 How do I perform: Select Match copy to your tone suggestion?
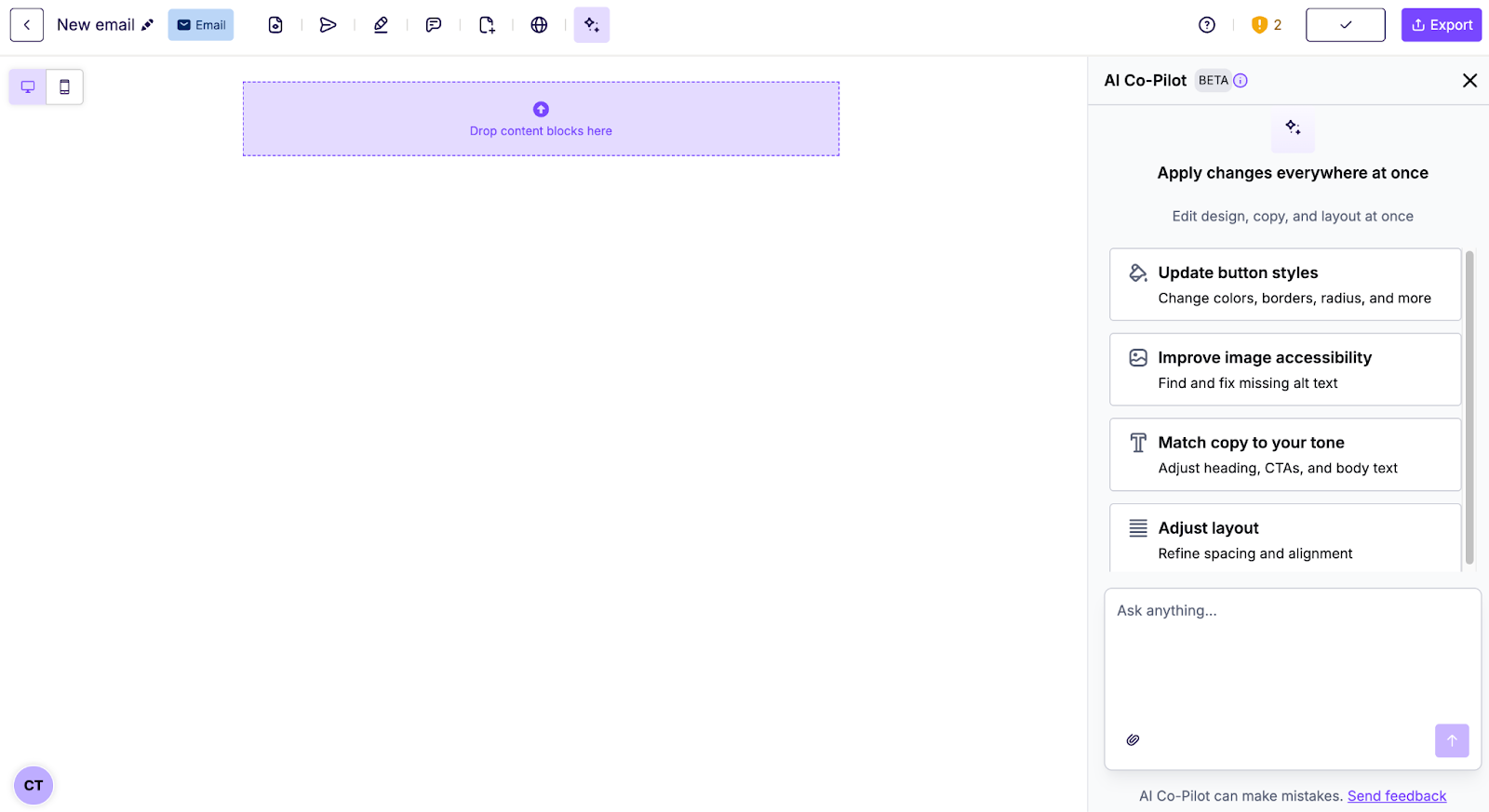pos(1285,455)
